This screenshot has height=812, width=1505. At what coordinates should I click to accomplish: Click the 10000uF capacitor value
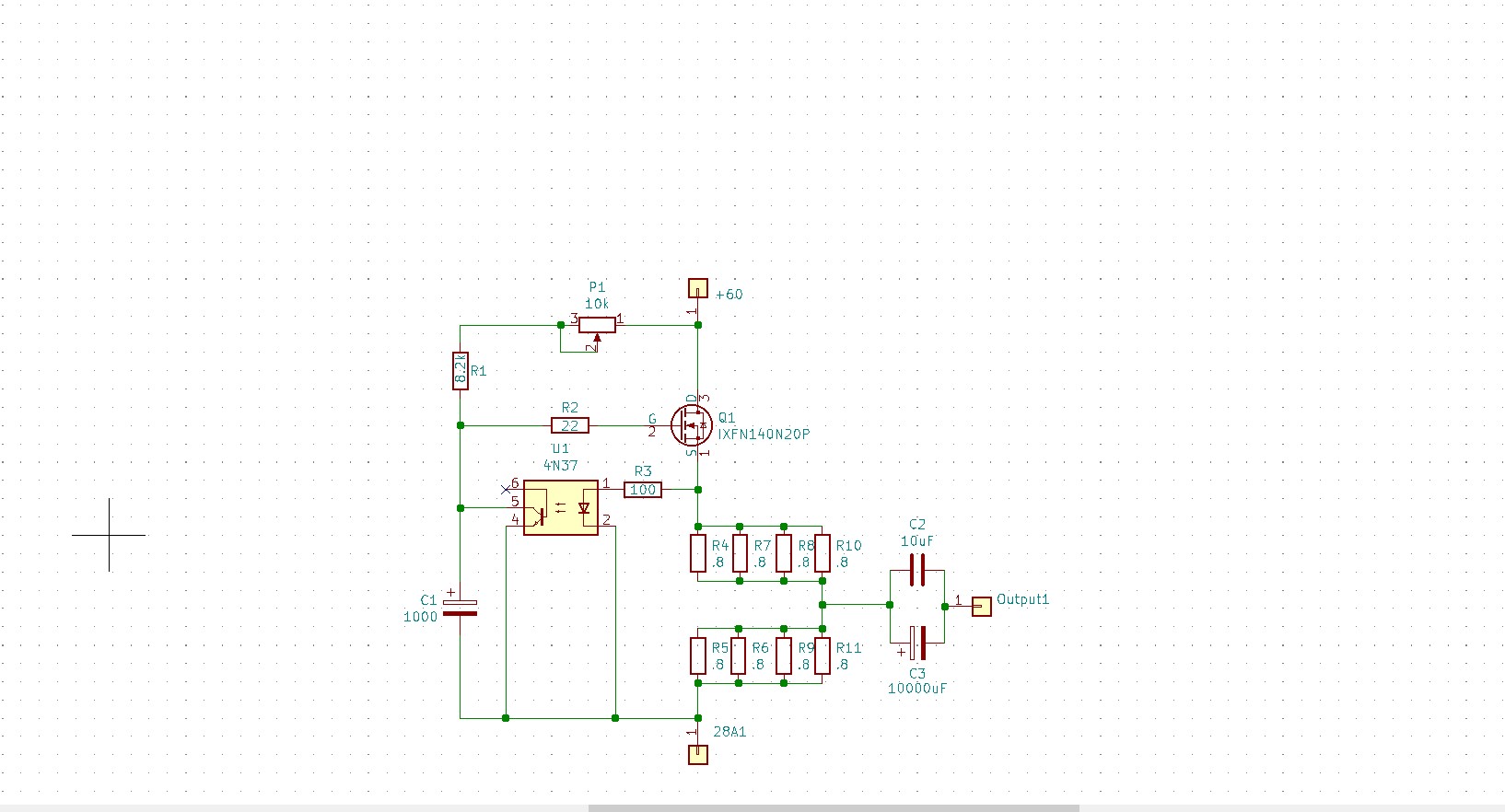(x=917, y=689)
